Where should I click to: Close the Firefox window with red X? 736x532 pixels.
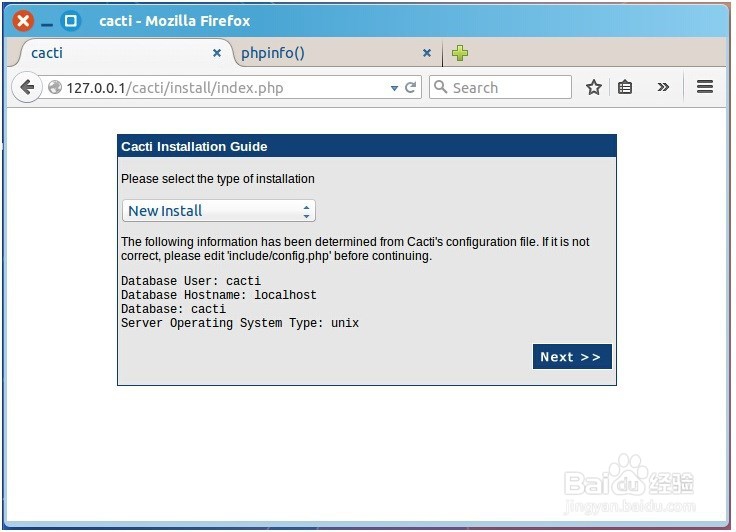pyautogui.click(x=23, y=21)
